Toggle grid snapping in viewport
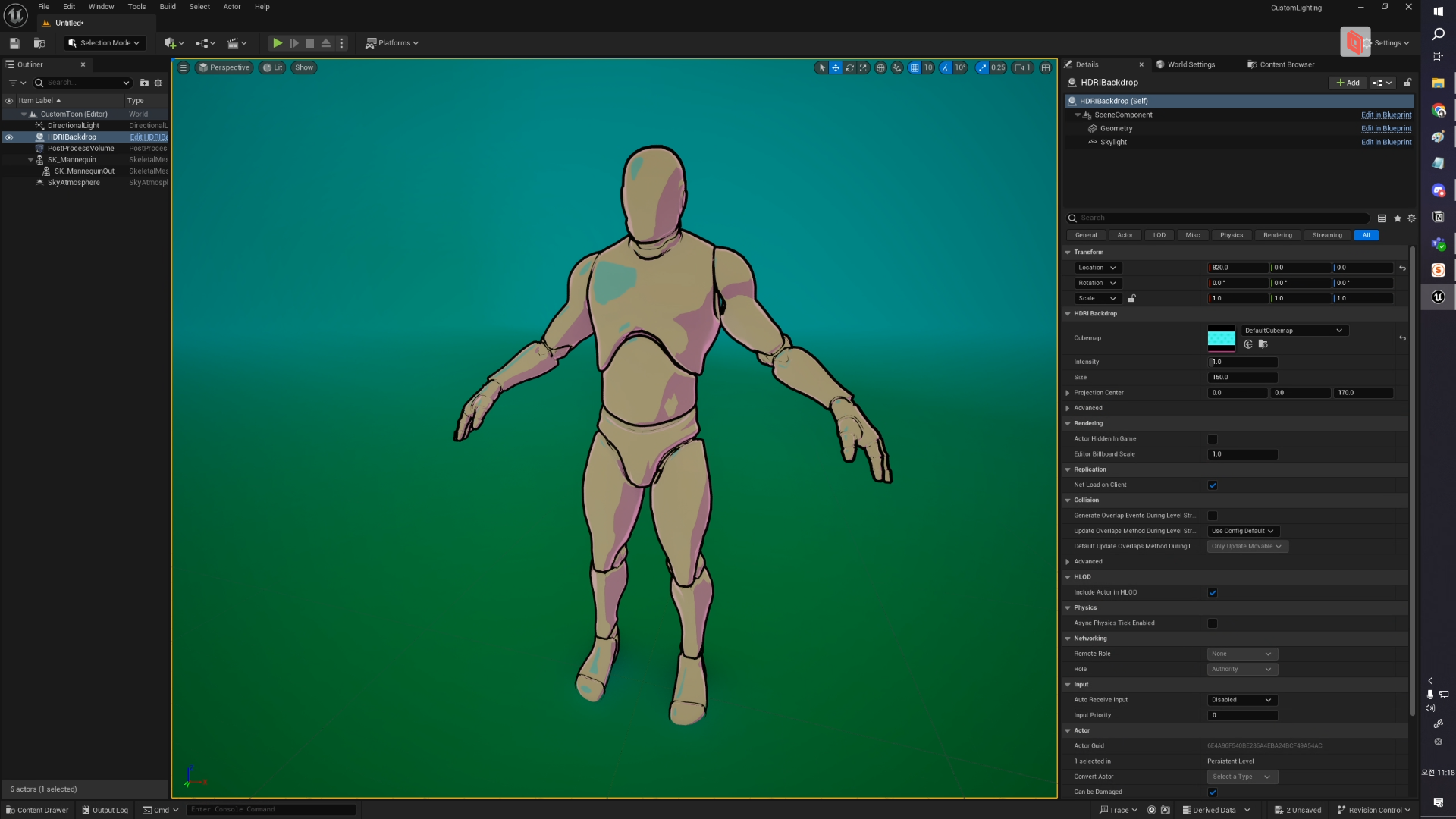This screenshot has width=1456, height=819. click(915, 68)
